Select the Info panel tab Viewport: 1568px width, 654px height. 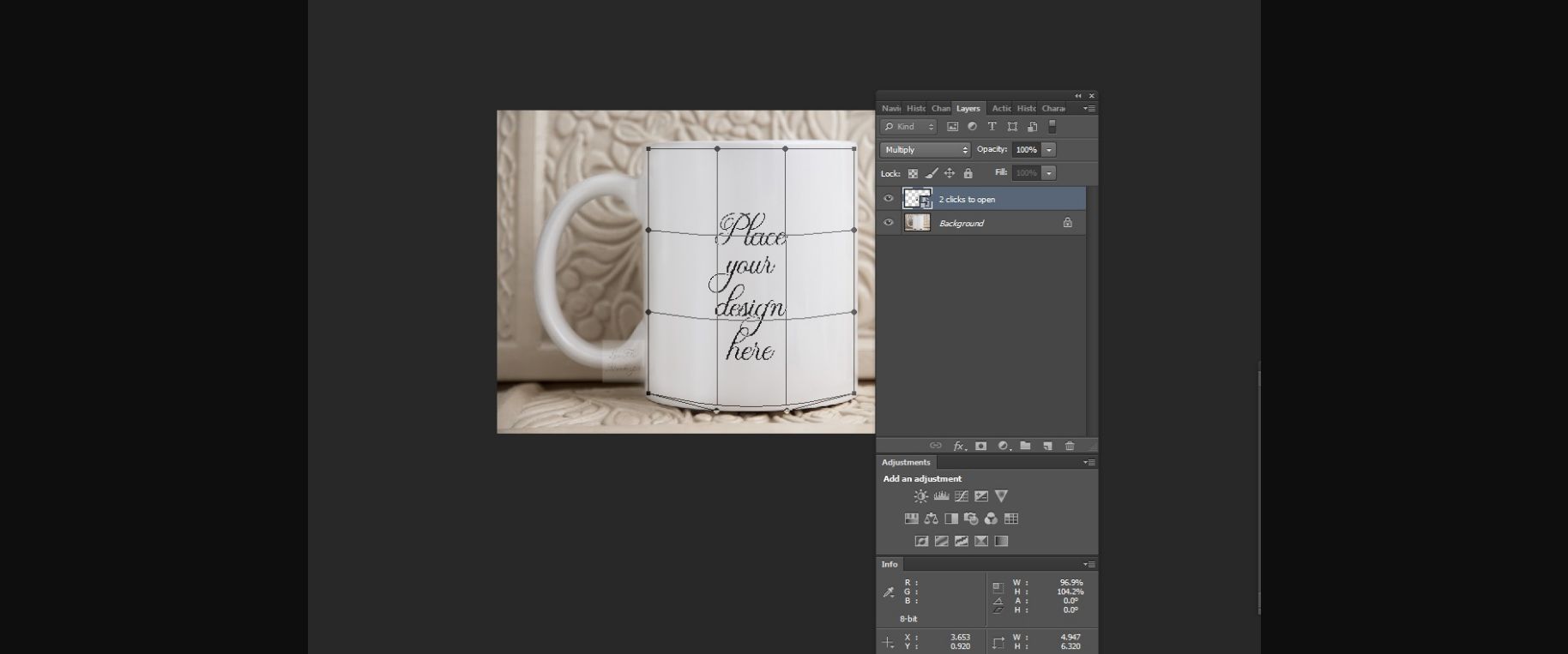pos(890,564)
